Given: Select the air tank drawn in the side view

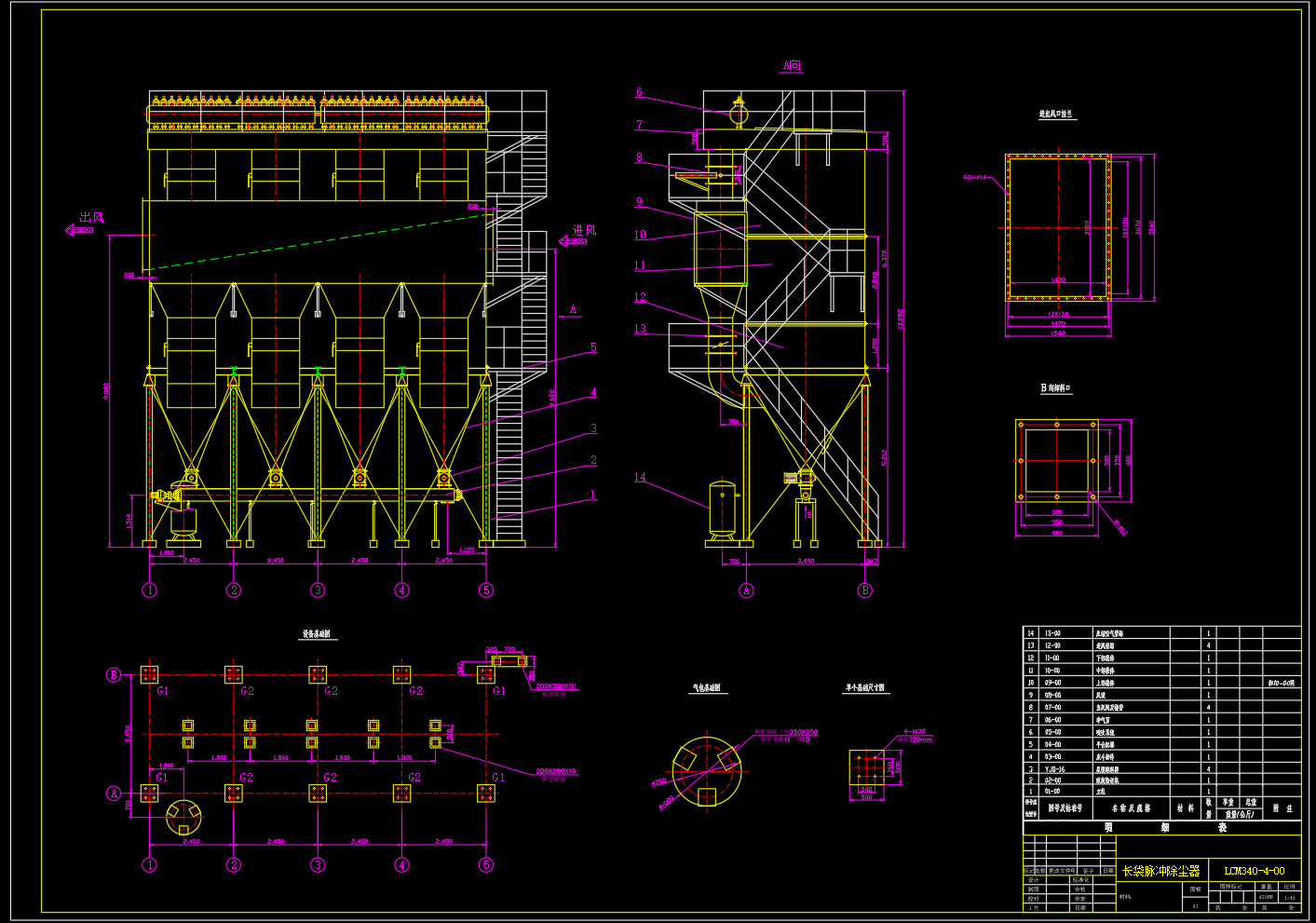Looking at the screenshot, I should pyautogui.click(x=723, y=509).
